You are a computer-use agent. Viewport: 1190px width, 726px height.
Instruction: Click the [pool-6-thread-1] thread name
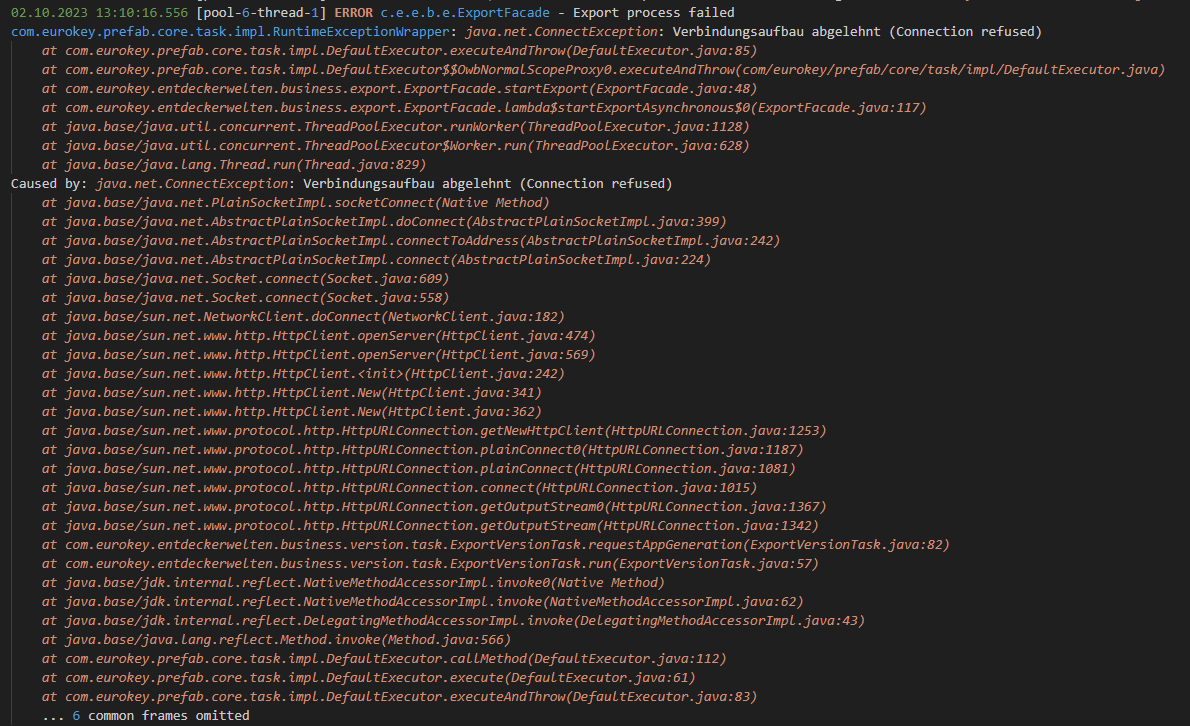pyautogui.click(x=261, y=13)
